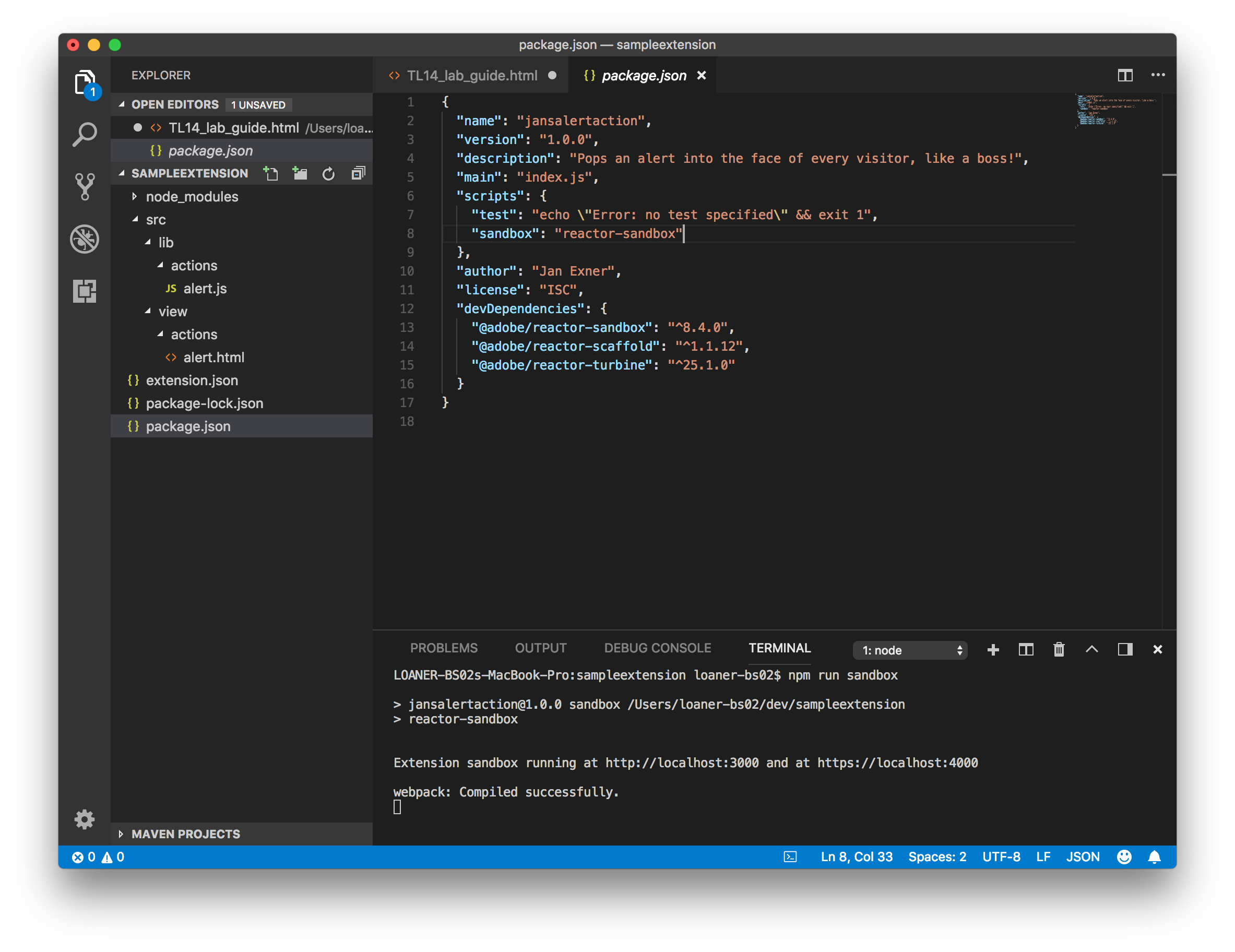Image resolution: width=1235 pixels, height=952 pixels.
Task: Click the New File icon in SAMPLEEXTENSION header
Action: pos(271,174)
